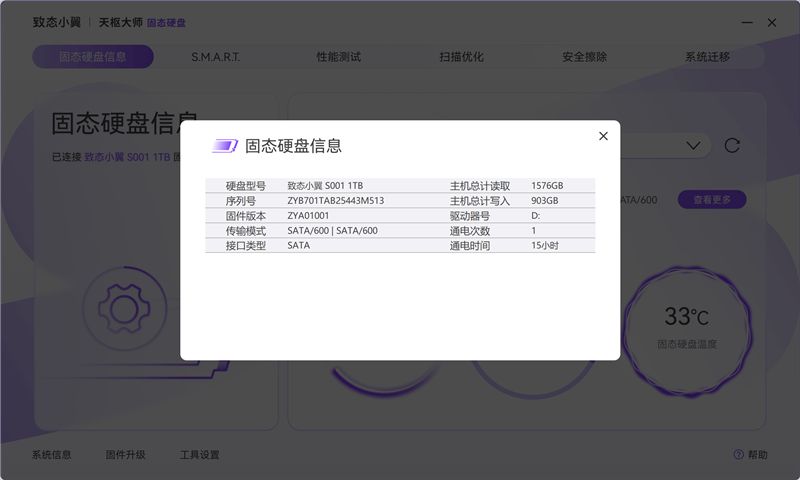Click the 固件版本 label
The image size is (800, 480).
[245, 216]
